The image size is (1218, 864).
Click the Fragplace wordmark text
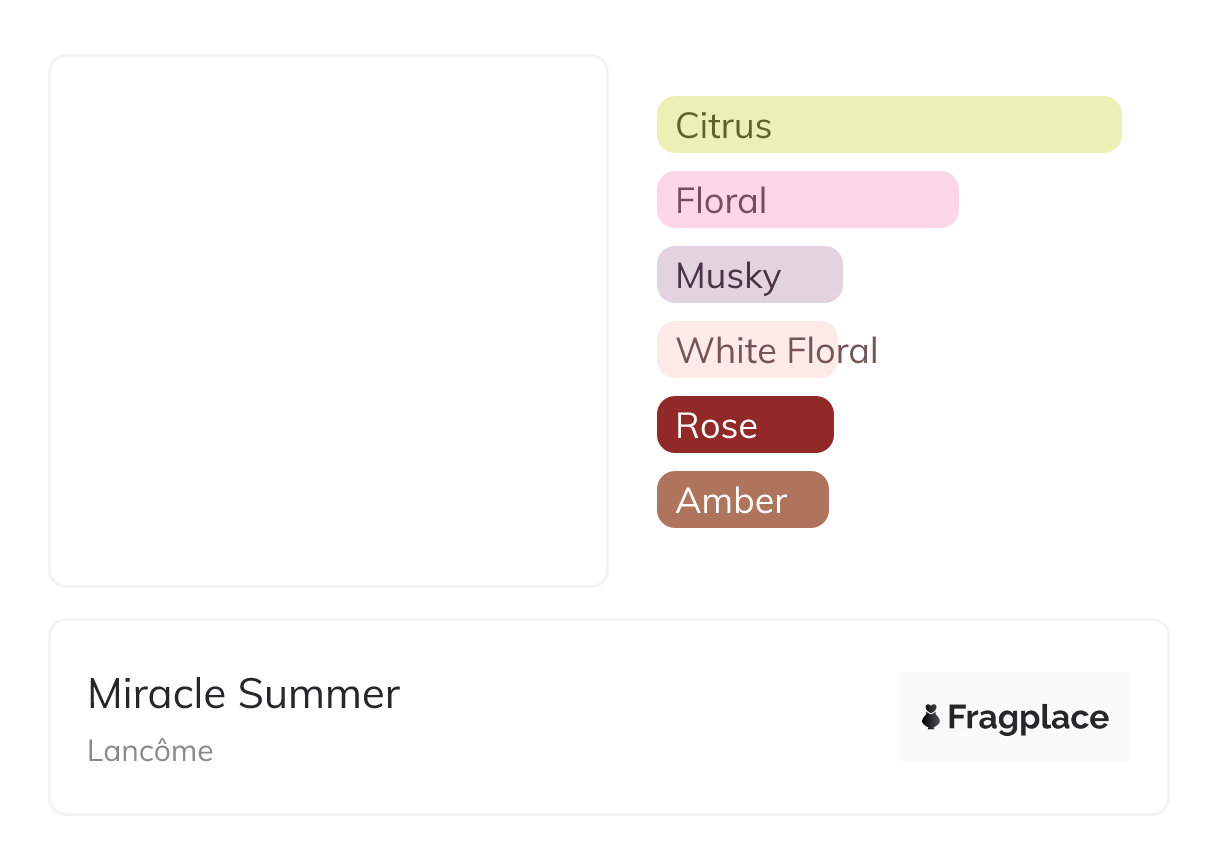pyautogui.click(x=1027, y=717)
